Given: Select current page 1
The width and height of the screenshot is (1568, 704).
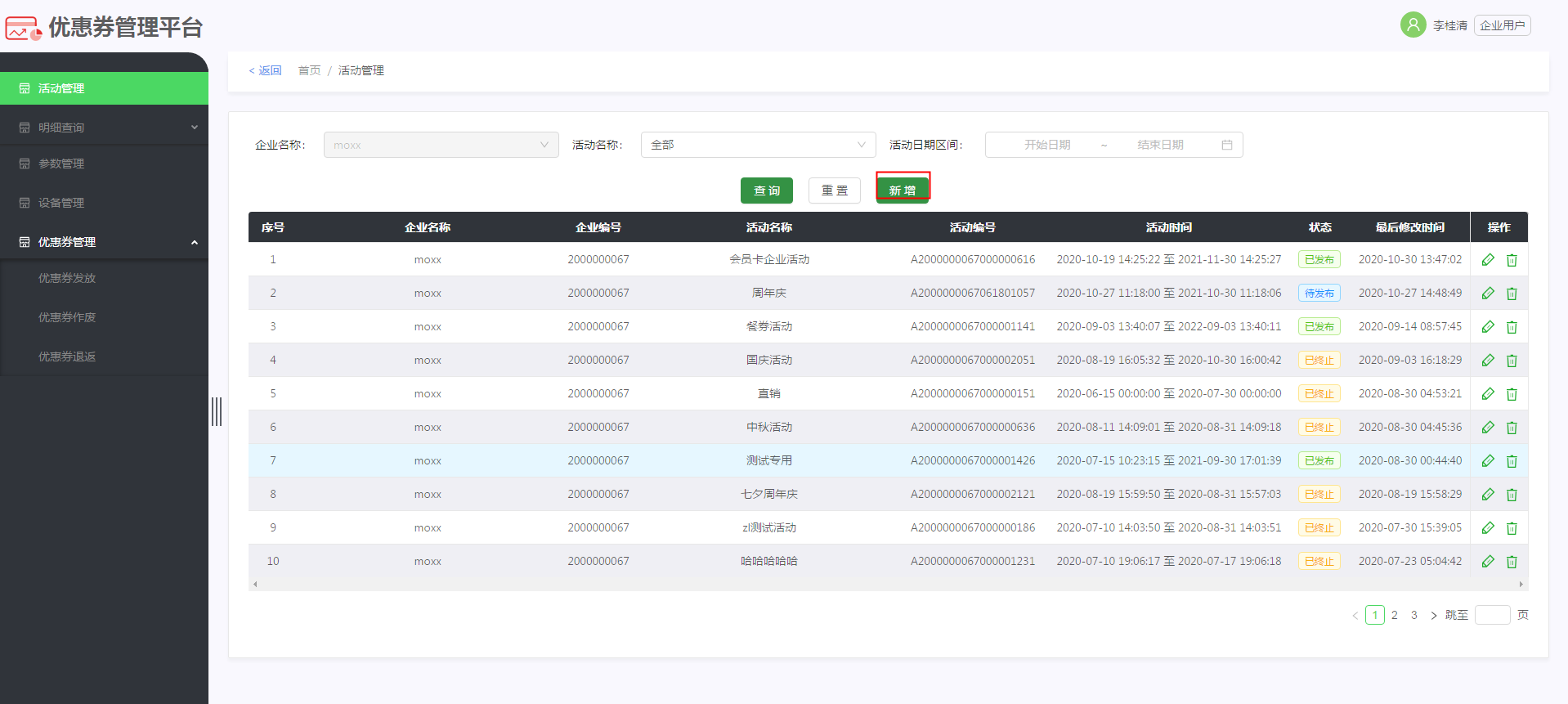Looking at the screenshot, I should point(1375,615).
